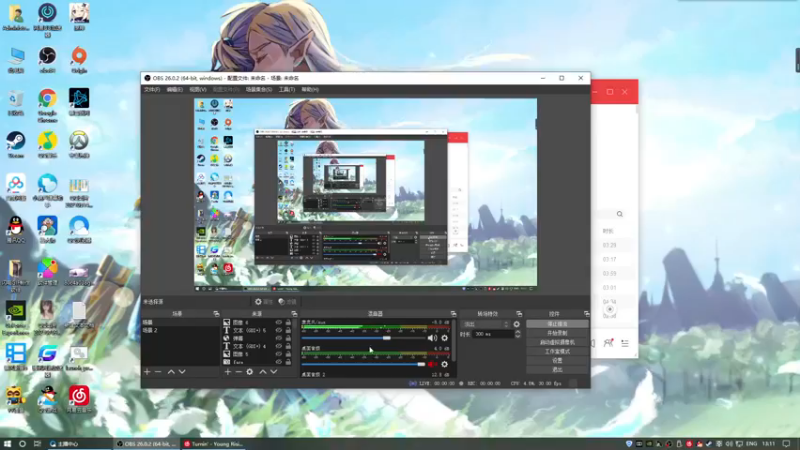Open playlist icon in red music window
The image size is (800, 450).
point(625,343)
